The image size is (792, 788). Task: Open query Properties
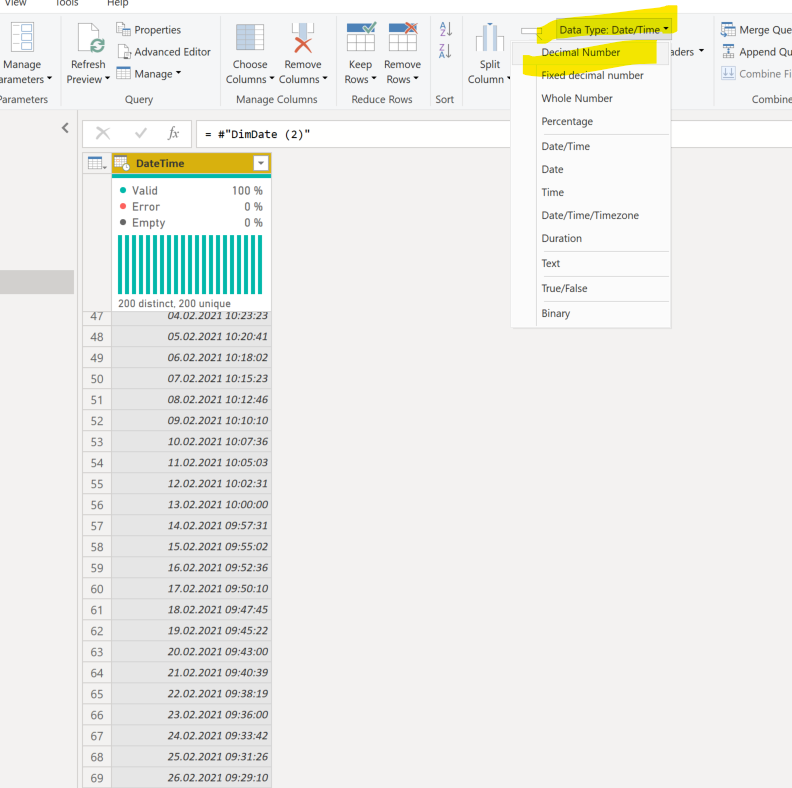[x=148, y=30]
